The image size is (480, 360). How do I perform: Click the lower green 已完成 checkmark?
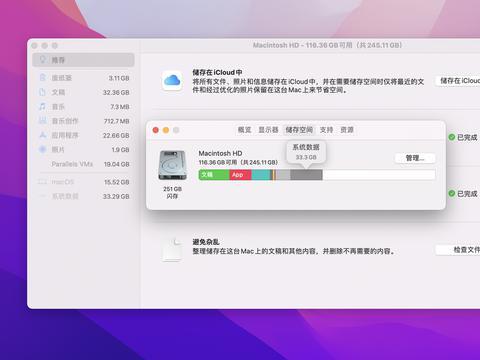click(x=452, y=193)
